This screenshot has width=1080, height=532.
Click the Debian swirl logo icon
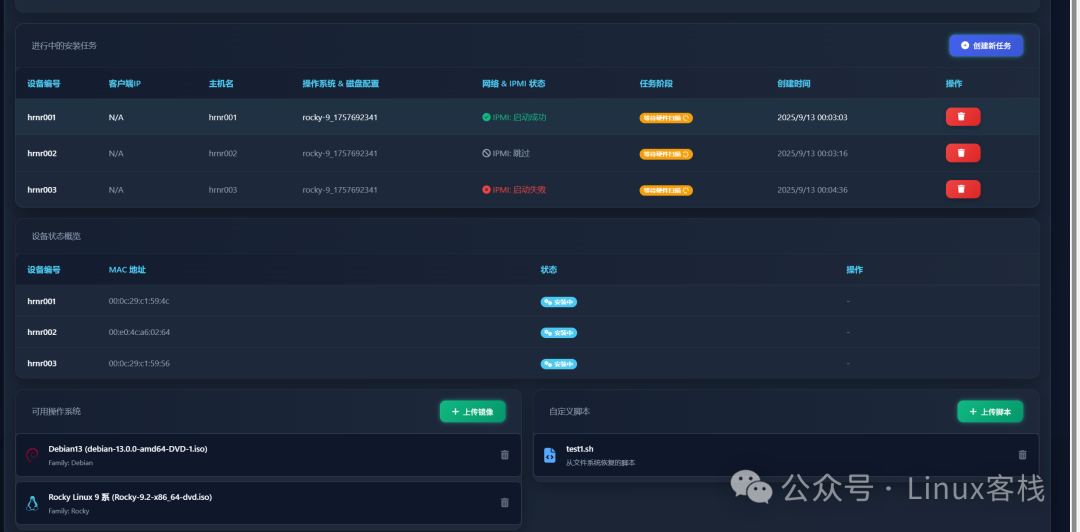click(x=32, y=455)
